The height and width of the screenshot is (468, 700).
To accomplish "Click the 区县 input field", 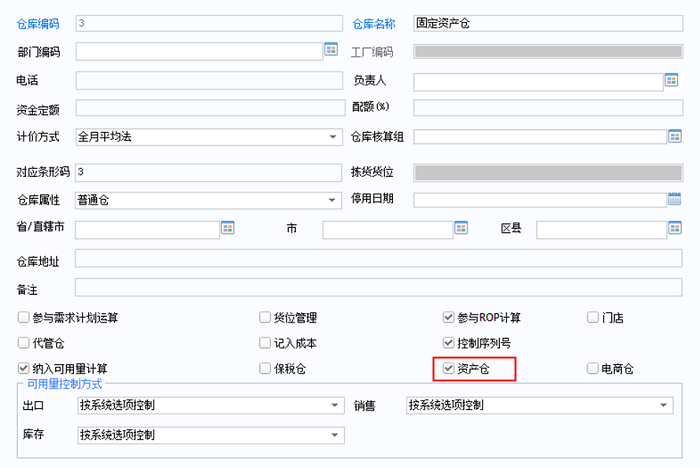I will point(602,230).
